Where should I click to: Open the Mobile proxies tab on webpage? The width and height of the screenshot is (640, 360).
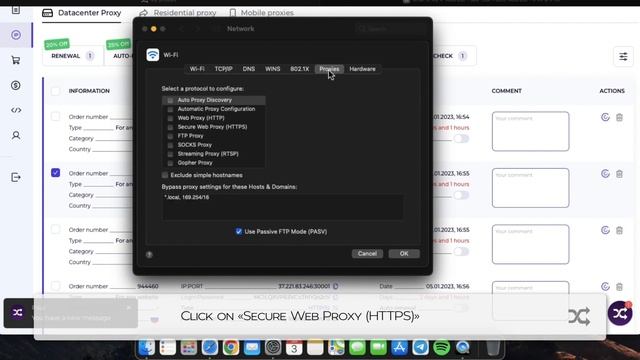pyautogui.click(x=261, y=13)
